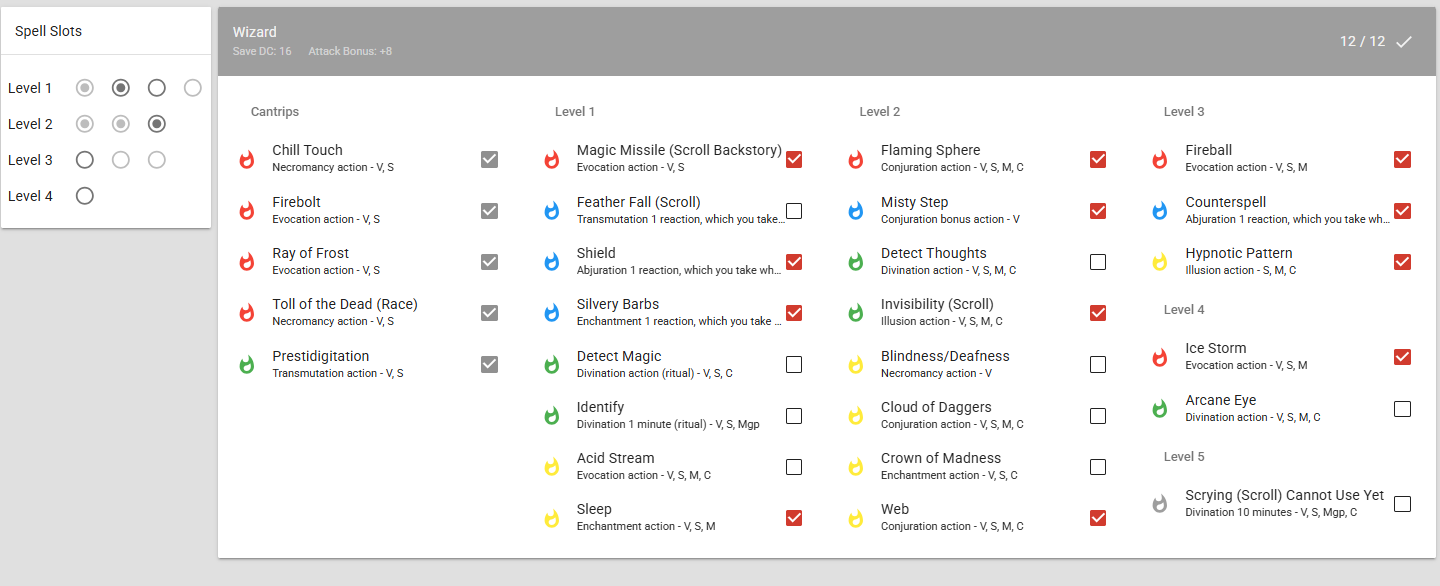
Task: Select the third Level 1 spell slot
Action: 157,88
